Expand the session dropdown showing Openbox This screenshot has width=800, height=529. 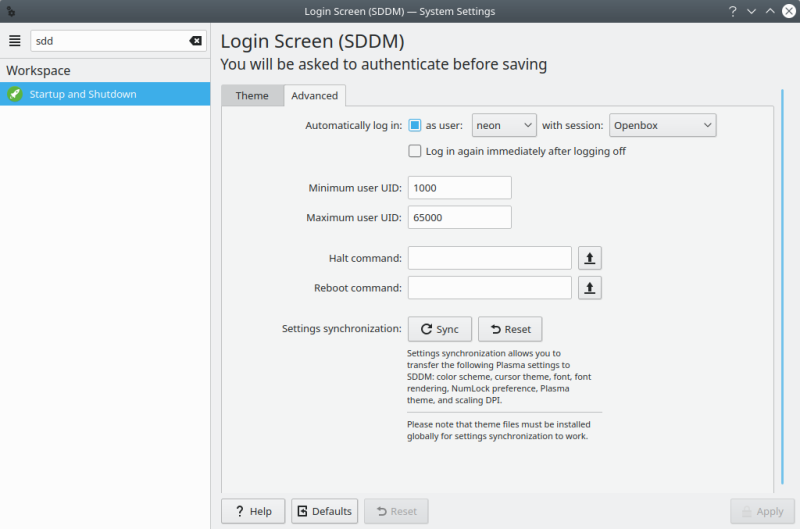pyautogui.click(x=662, y=125)
